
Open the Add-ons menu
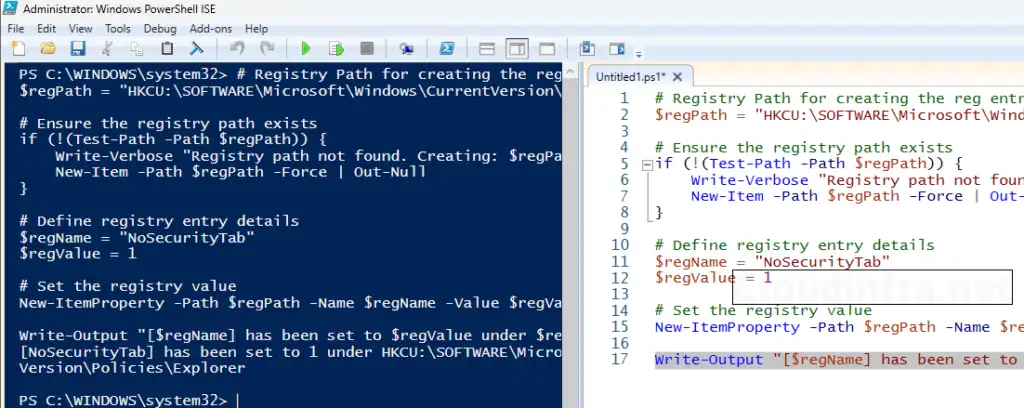click(x=211, y=29)
